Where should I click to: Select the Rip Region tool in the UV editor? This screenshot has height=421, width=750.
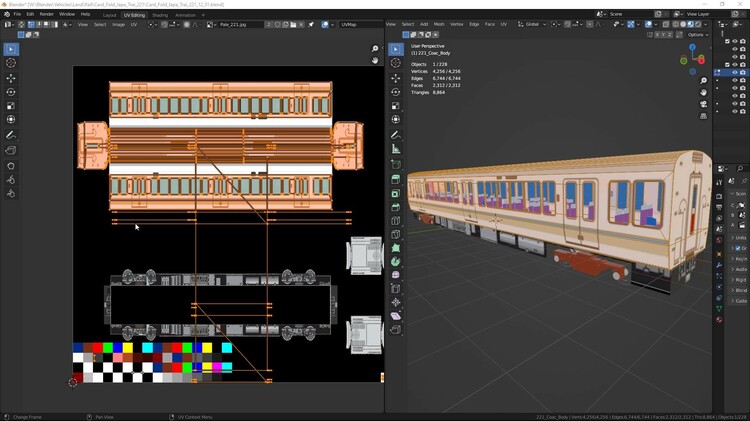click(x=11, y=151)
